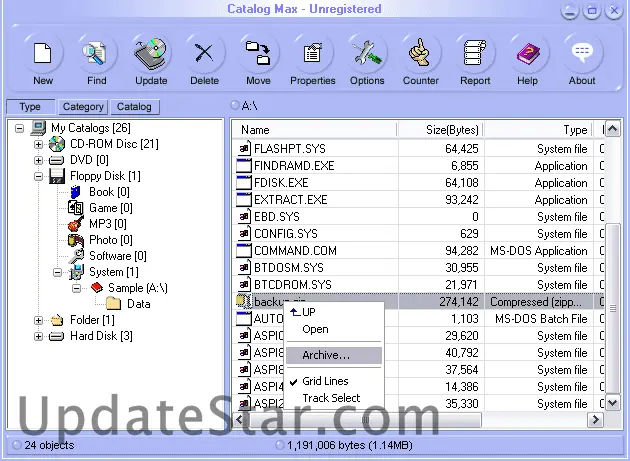Select the BTCDROM.SYS file row

pos(418,285)
